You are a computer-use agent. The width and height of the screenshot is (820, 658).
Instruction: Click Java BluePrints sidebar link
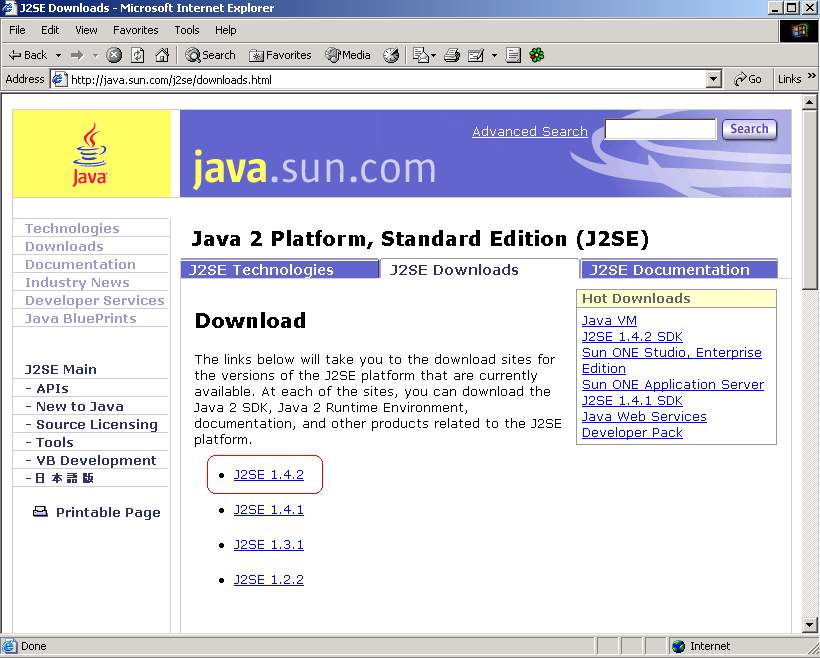tap(81, 318)
